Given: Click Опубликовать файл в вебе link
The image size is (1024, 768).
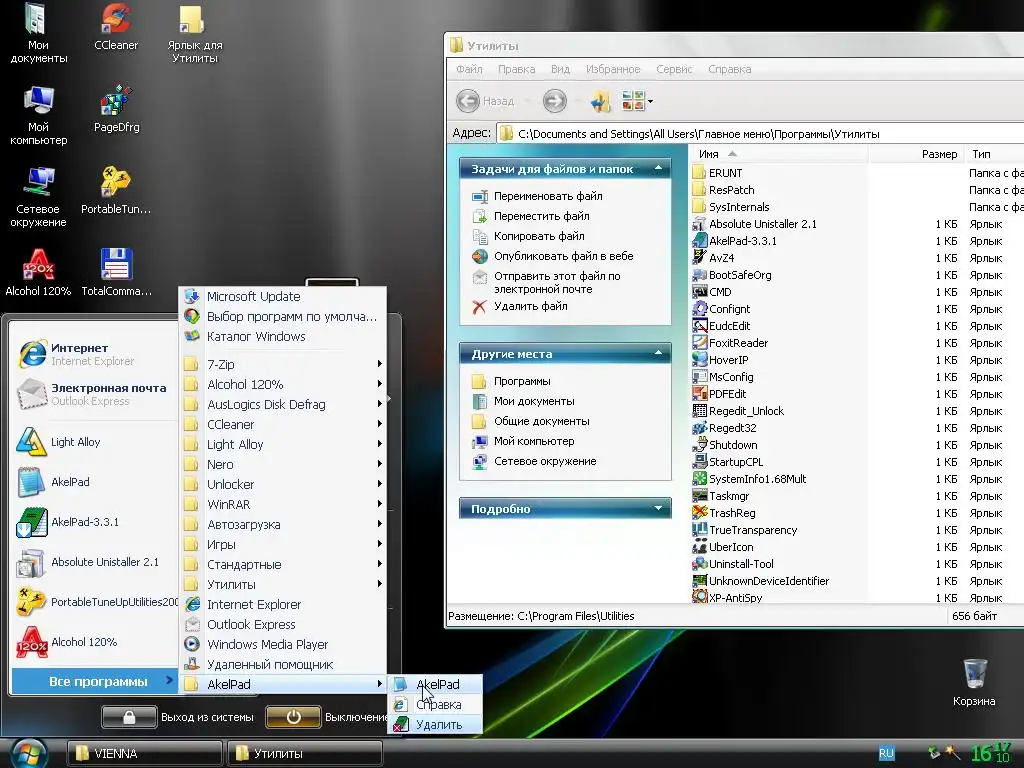Looking at the screenshot, I should (564, 256).
